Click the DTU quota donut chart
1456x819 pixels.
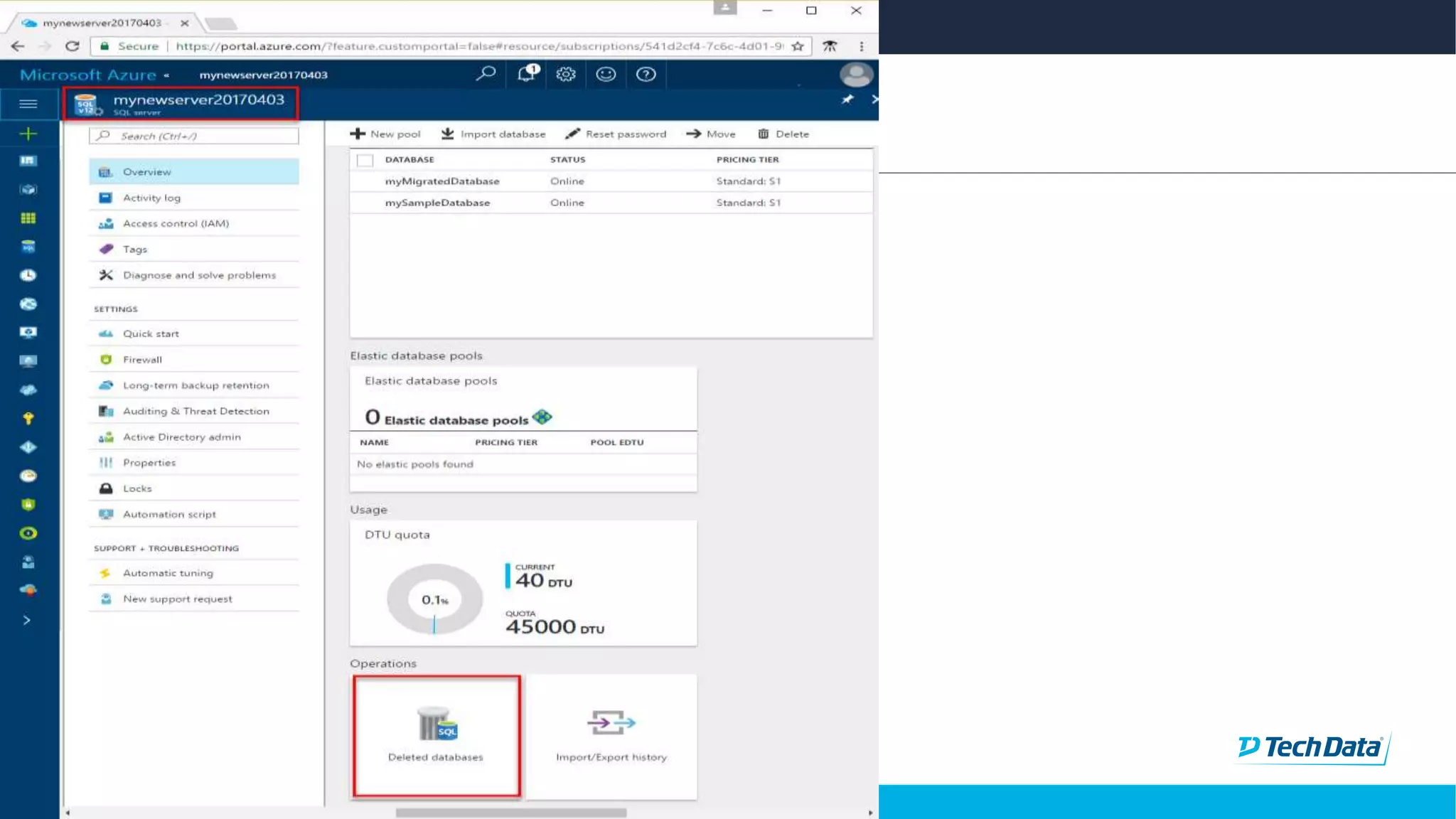click(434, 599)
